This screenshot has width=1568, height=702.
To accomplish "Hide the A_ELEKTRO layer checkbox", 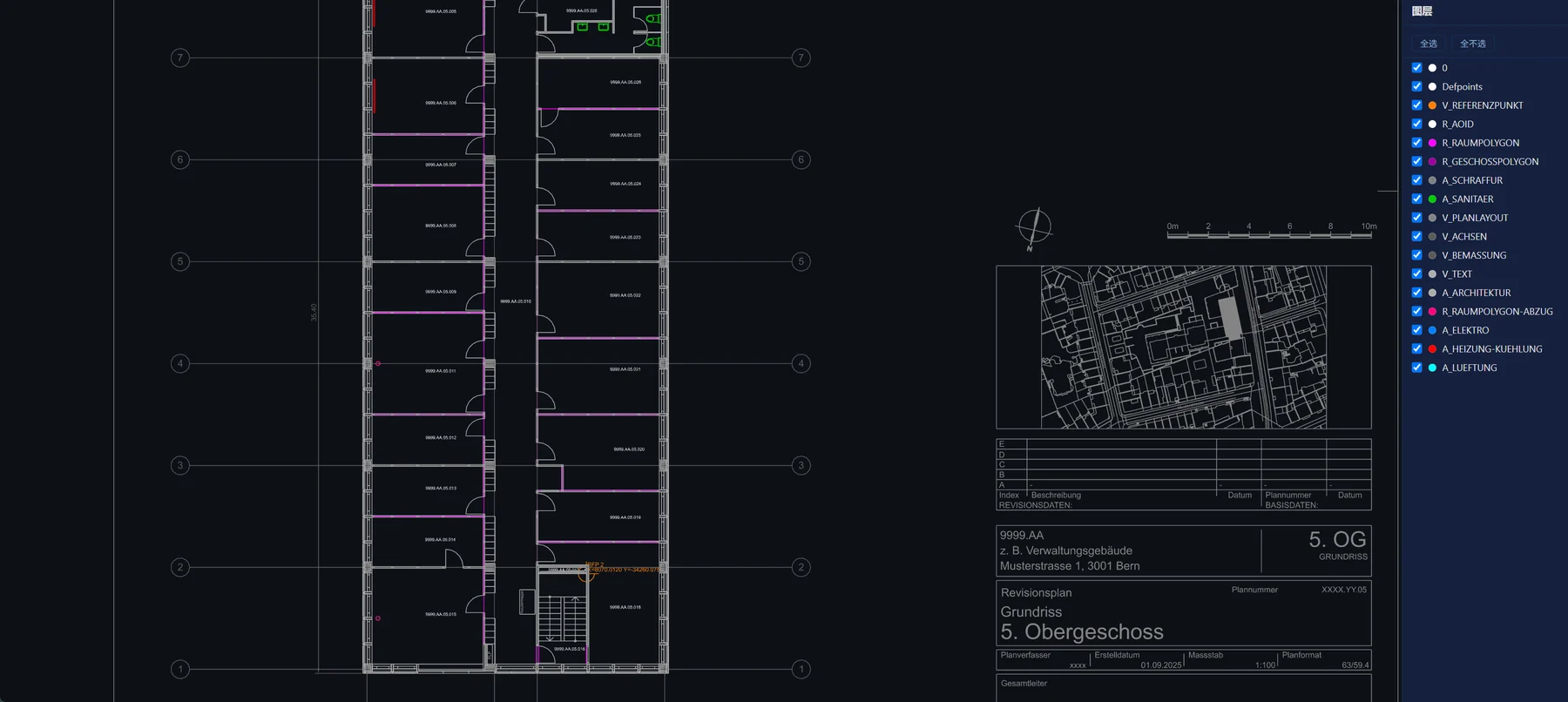I will [1416, 330].
